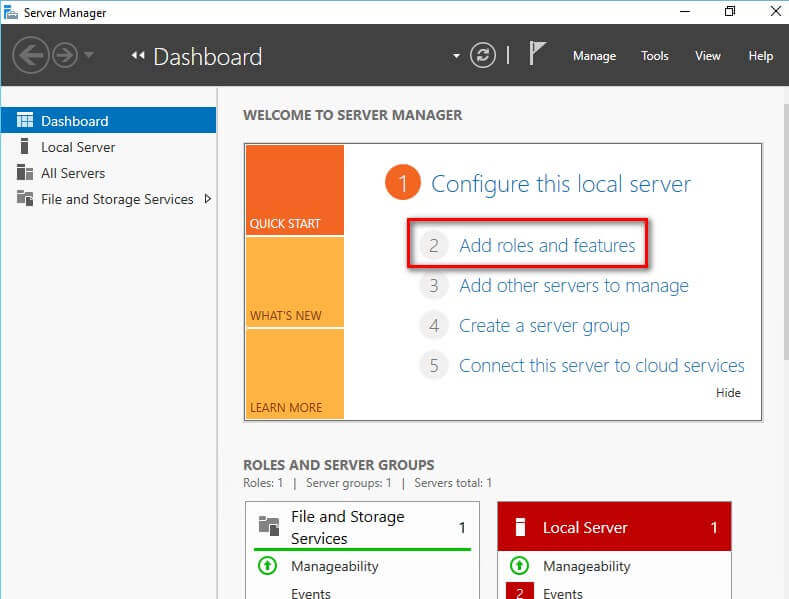Open the red Local Server tile header
This screenshot has height=599, width=789.
pyautogui.click(x=614, y=527)
